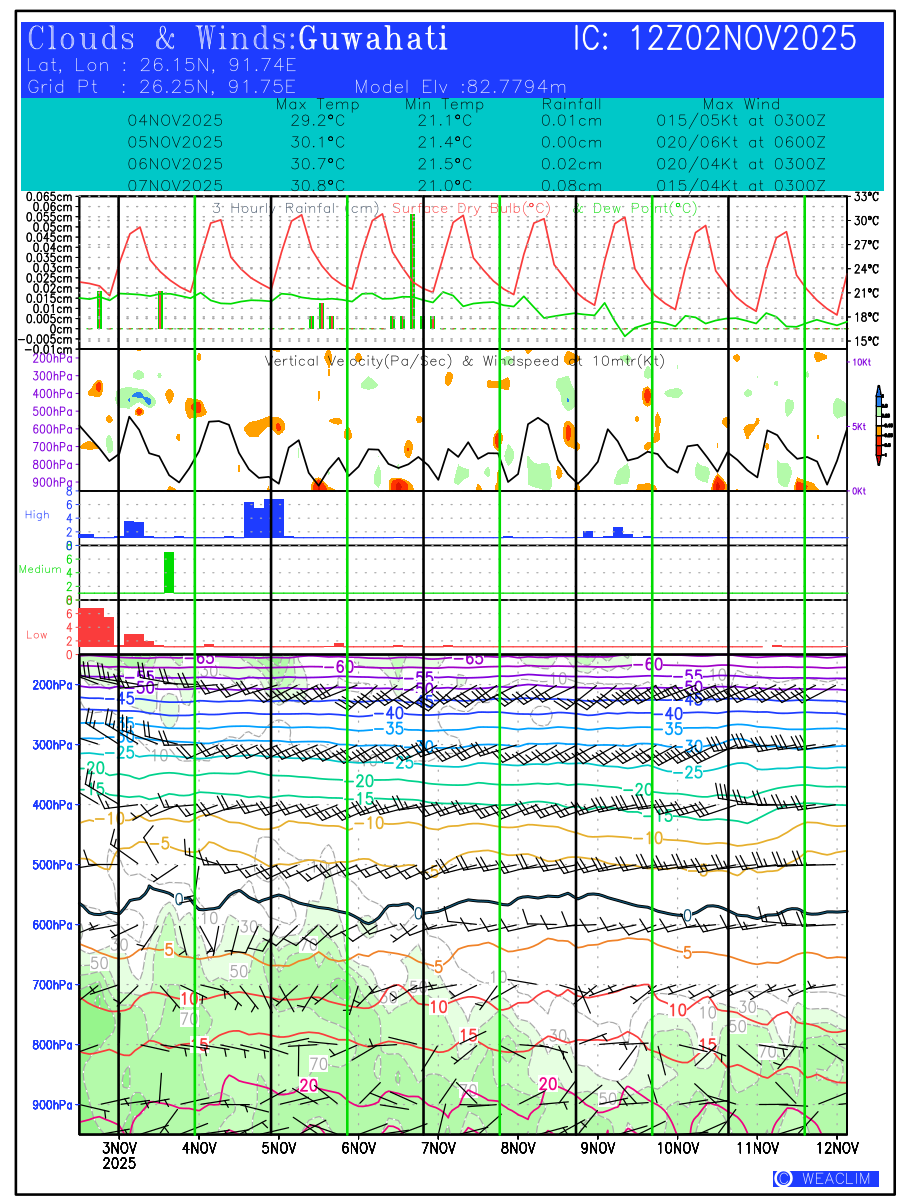Select the Guwahati station name in the title
900x1200 pixels.
tap(373, 39)
